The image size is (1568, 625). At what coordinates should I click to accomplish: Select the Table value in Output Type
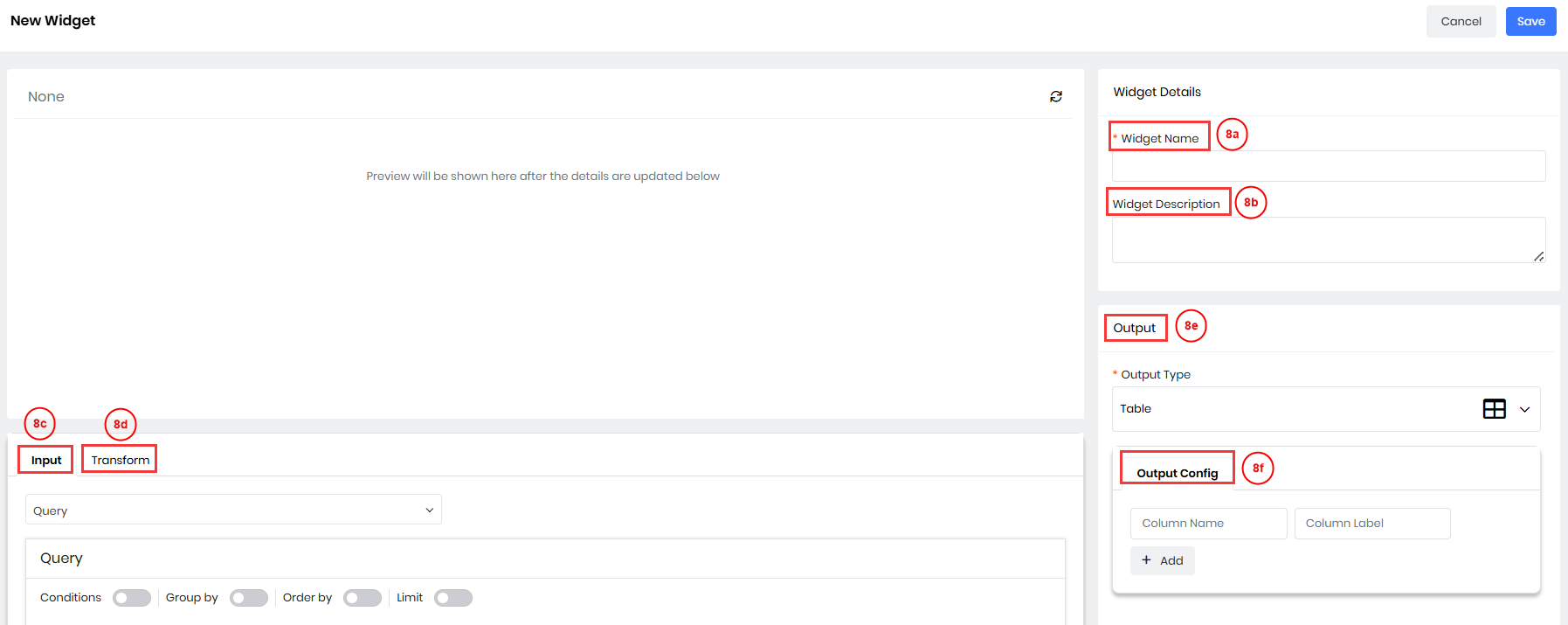pos(1136,409)
